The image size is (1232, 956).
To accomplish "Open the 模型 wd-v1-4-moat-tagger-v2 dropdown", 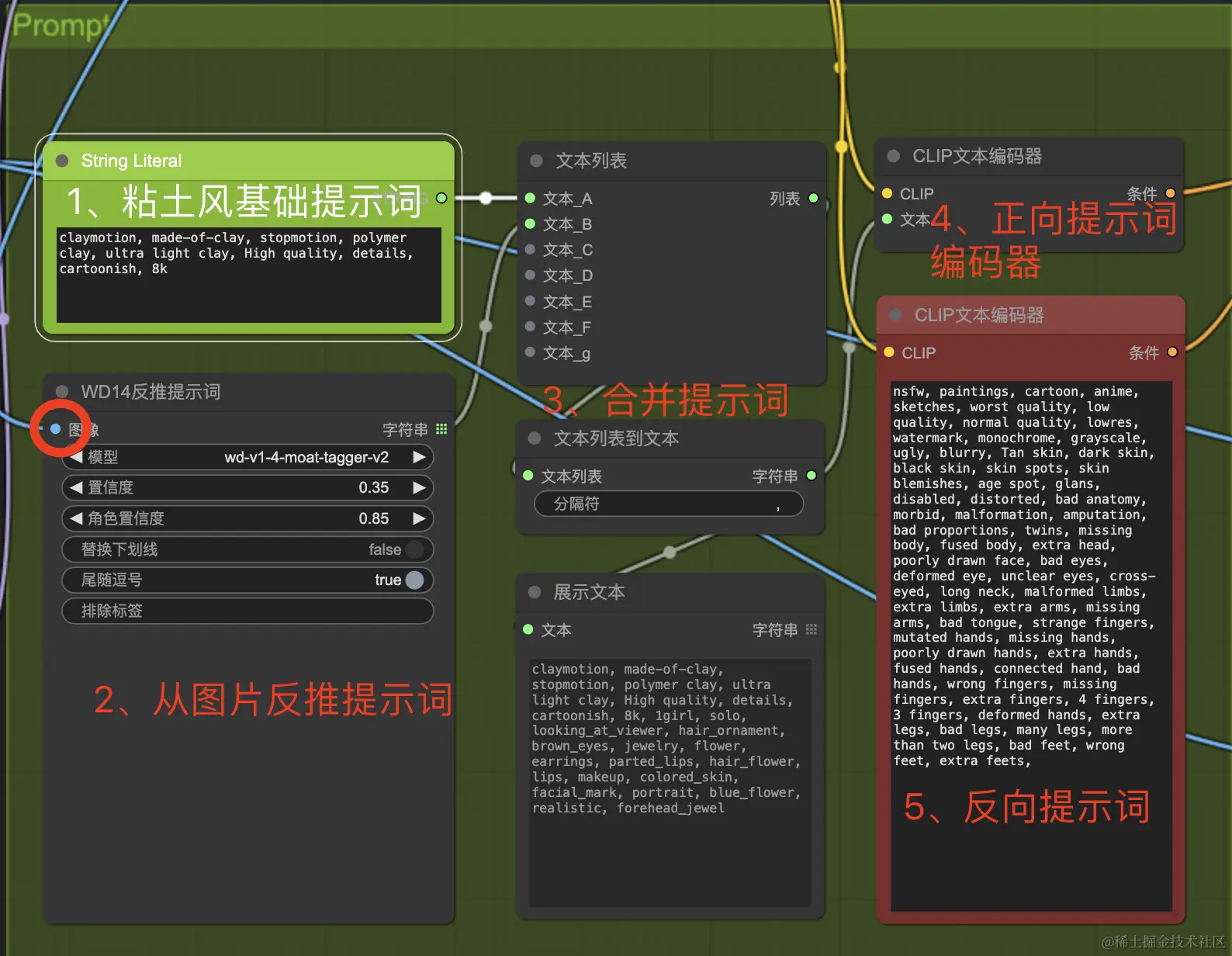I will tap(247, 457).
